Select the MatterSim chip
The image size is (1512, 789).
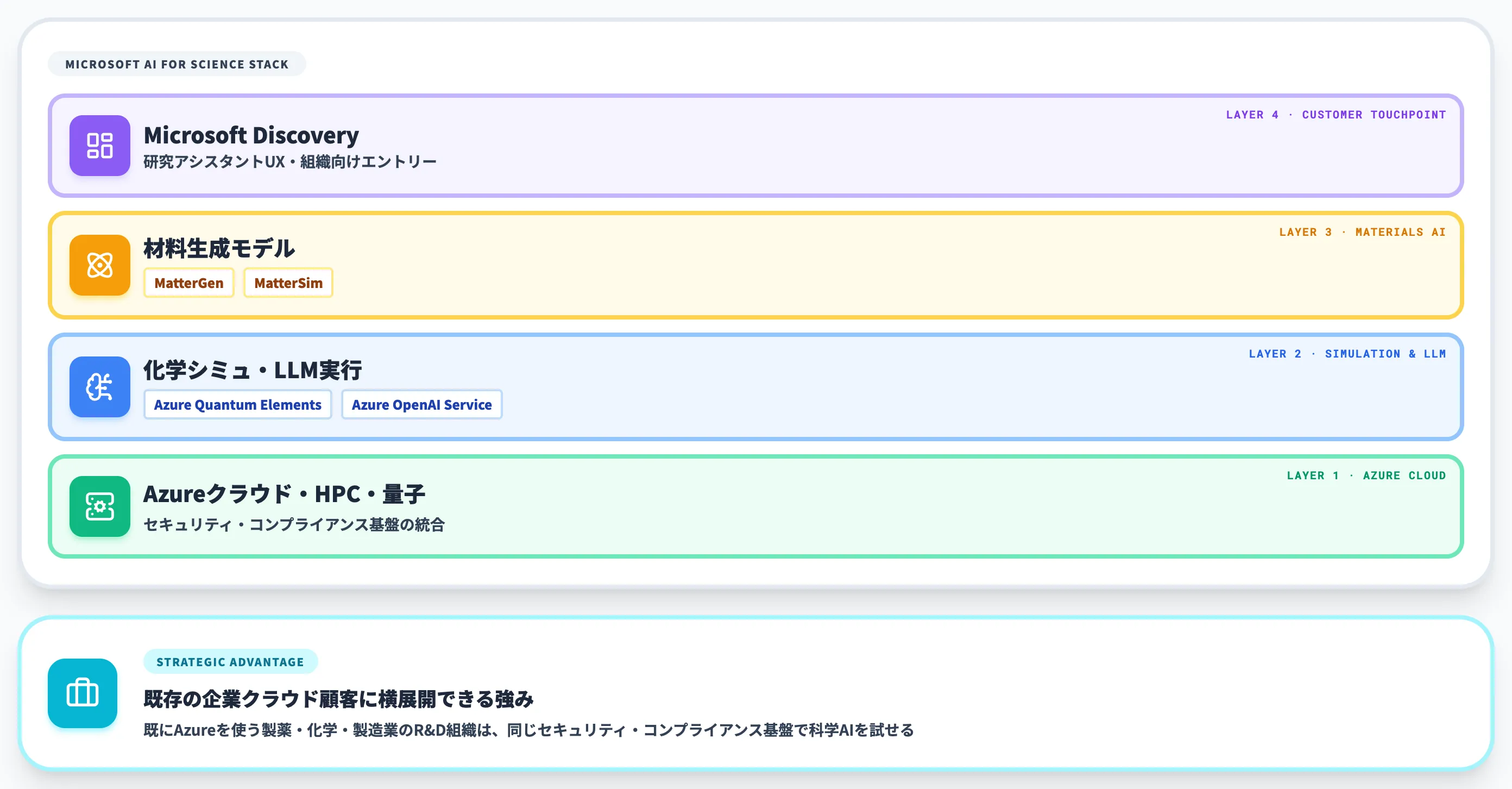(x=288, y=283)
